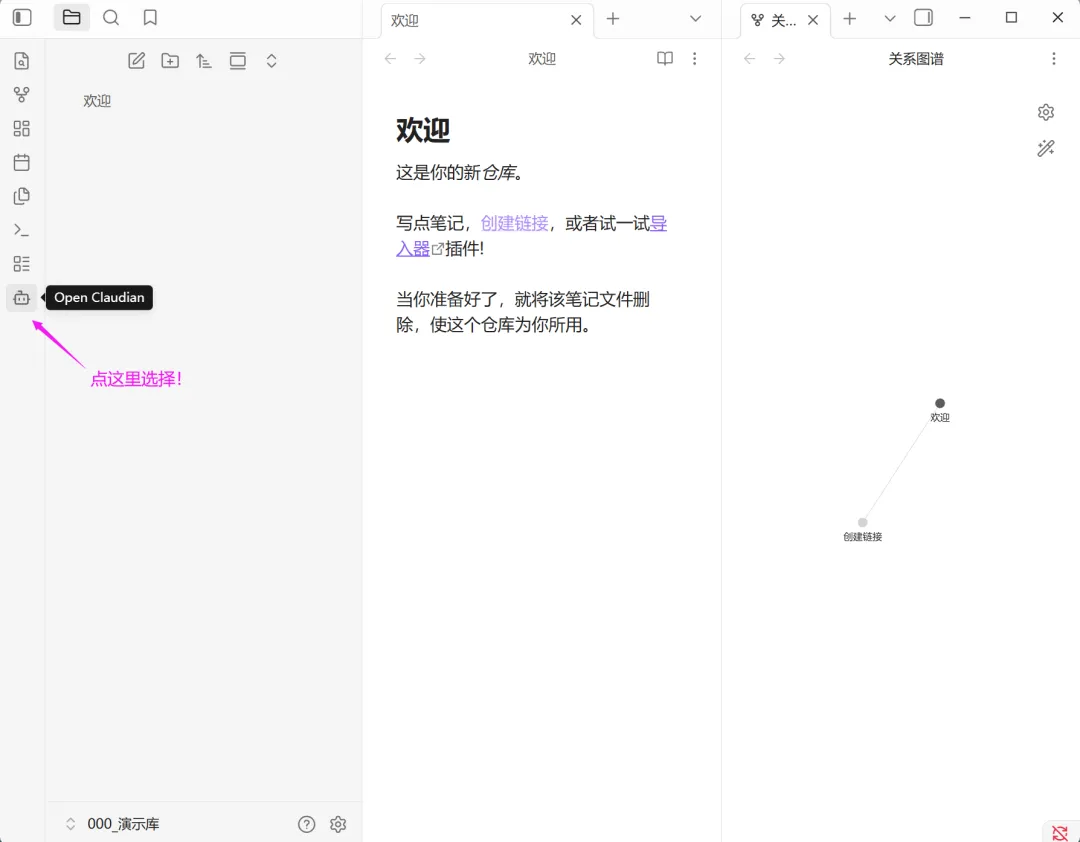The width and height of the screenshot is (1080, 842).
Task: Click sync status icon bottom right
Action: click(x=1061, y=833)
